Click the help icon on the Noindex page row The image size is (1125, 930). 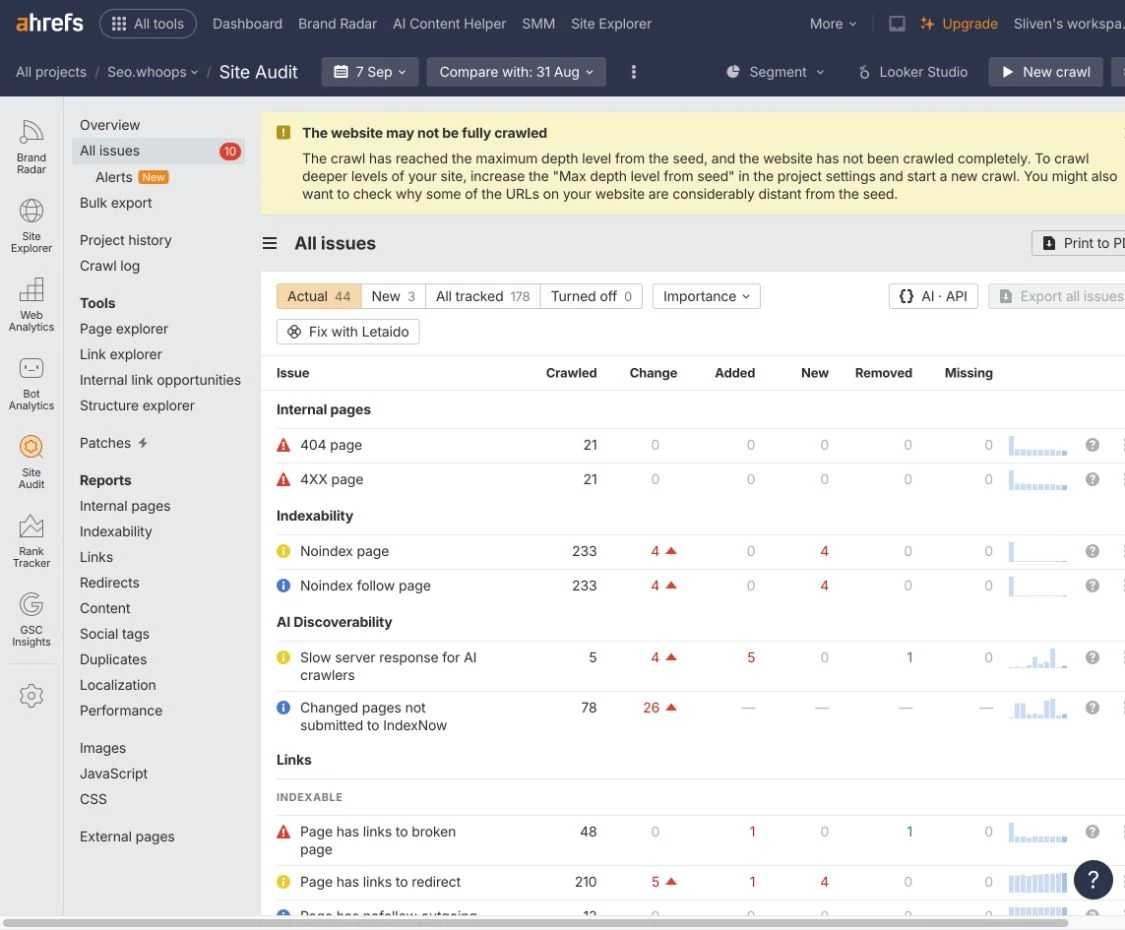1092,551
